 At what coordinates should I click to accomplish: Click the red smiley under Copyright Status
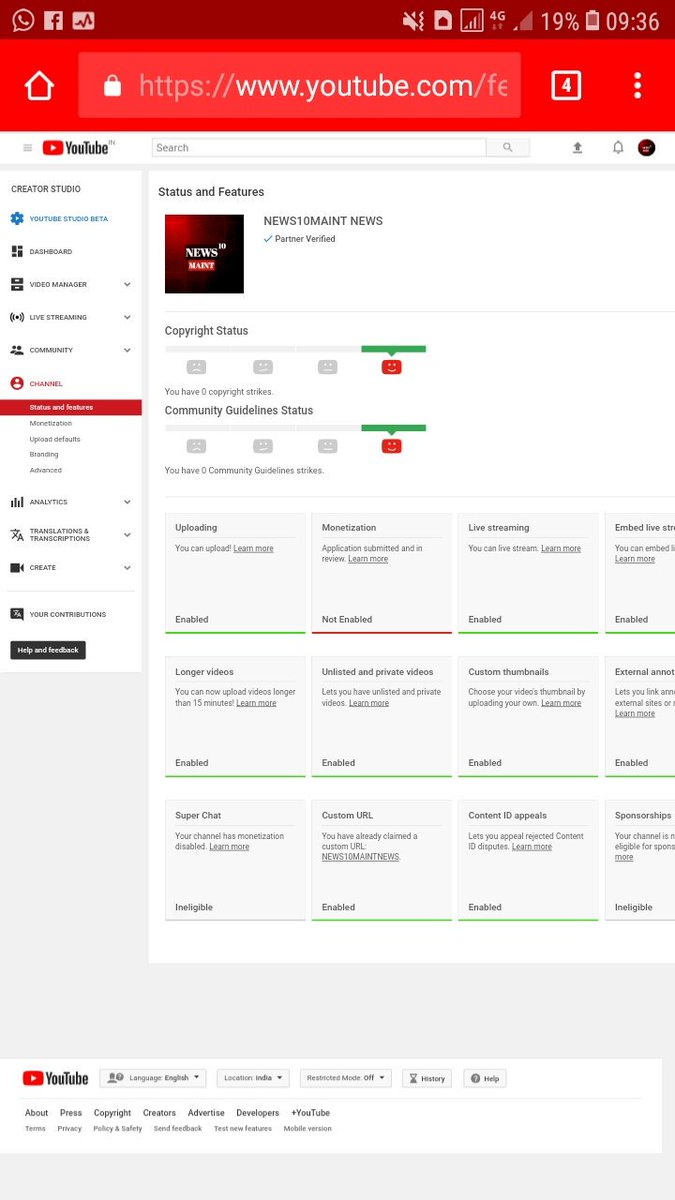coord(391,367)
